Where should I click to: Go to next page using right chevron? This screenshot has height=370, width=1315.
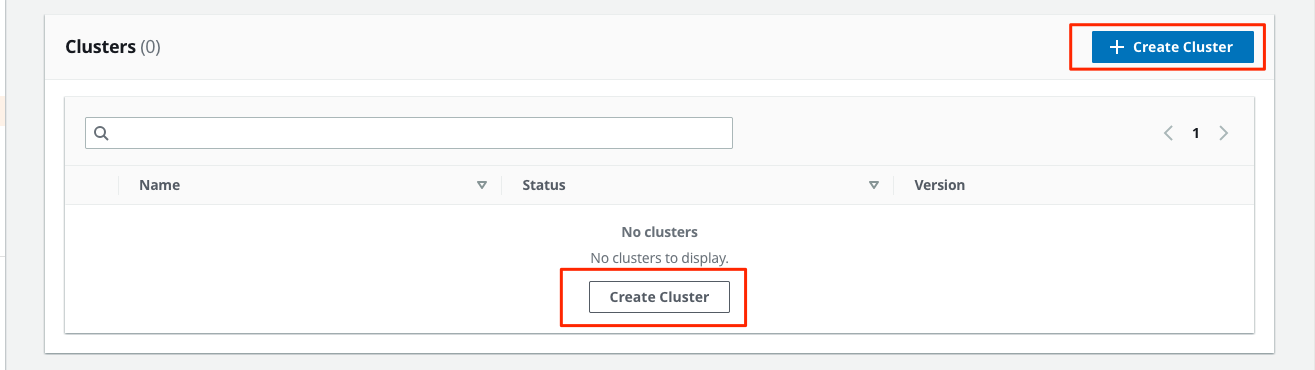(1223, 133)
